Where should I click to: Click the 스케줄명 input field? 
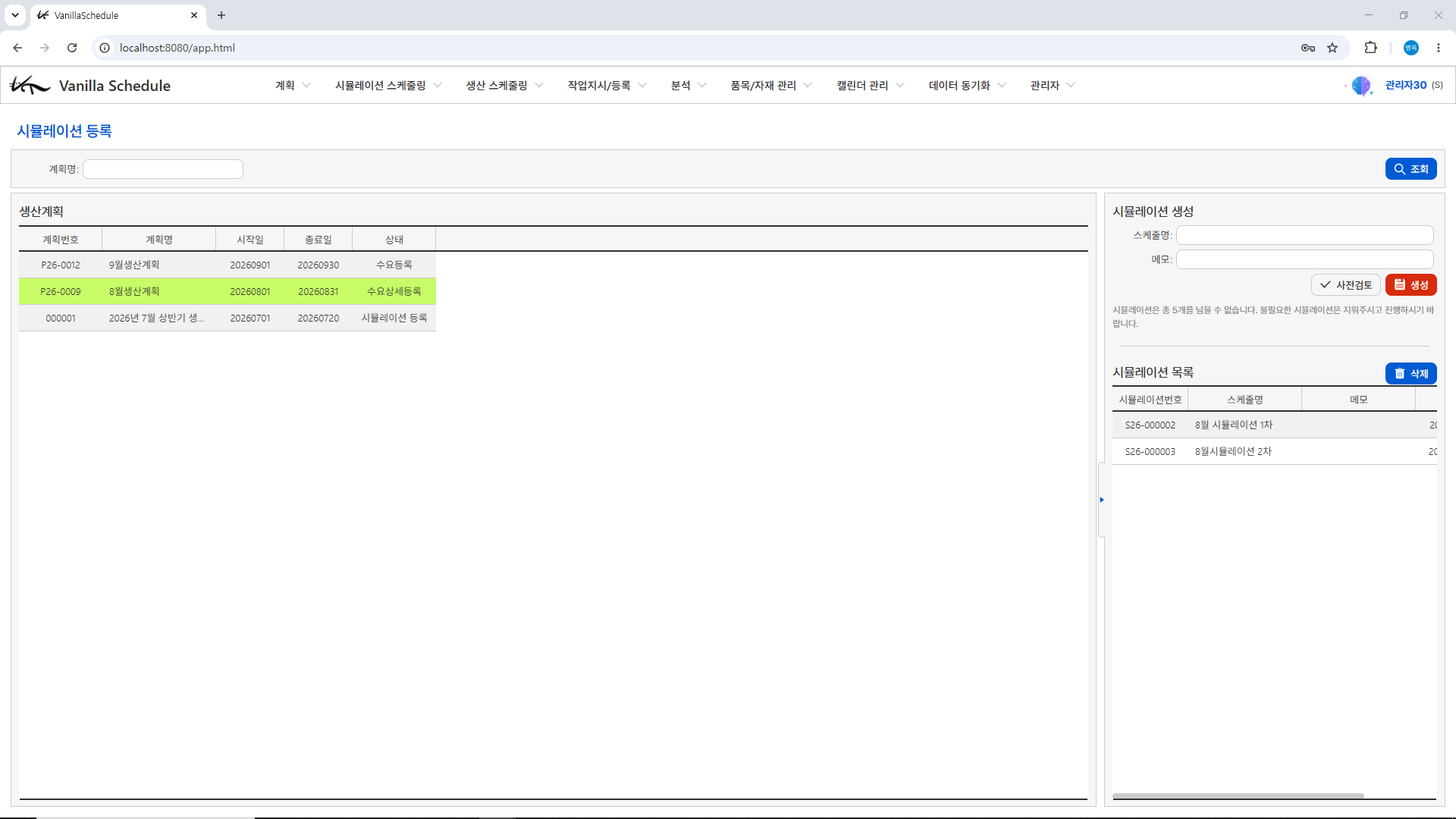(1304, 235)
